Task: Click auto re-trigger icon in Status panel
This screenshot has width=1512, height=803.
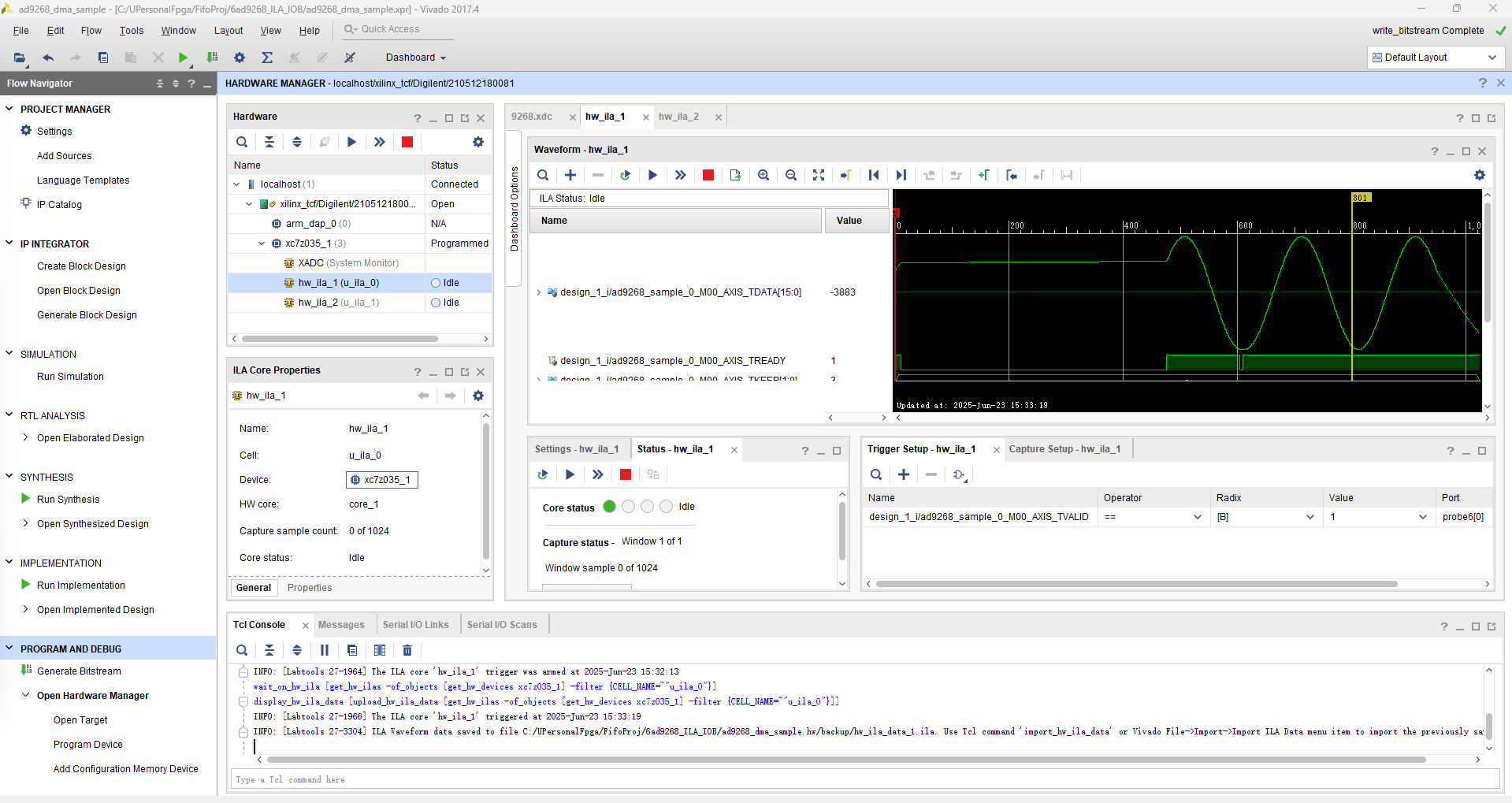Action: 542,474
